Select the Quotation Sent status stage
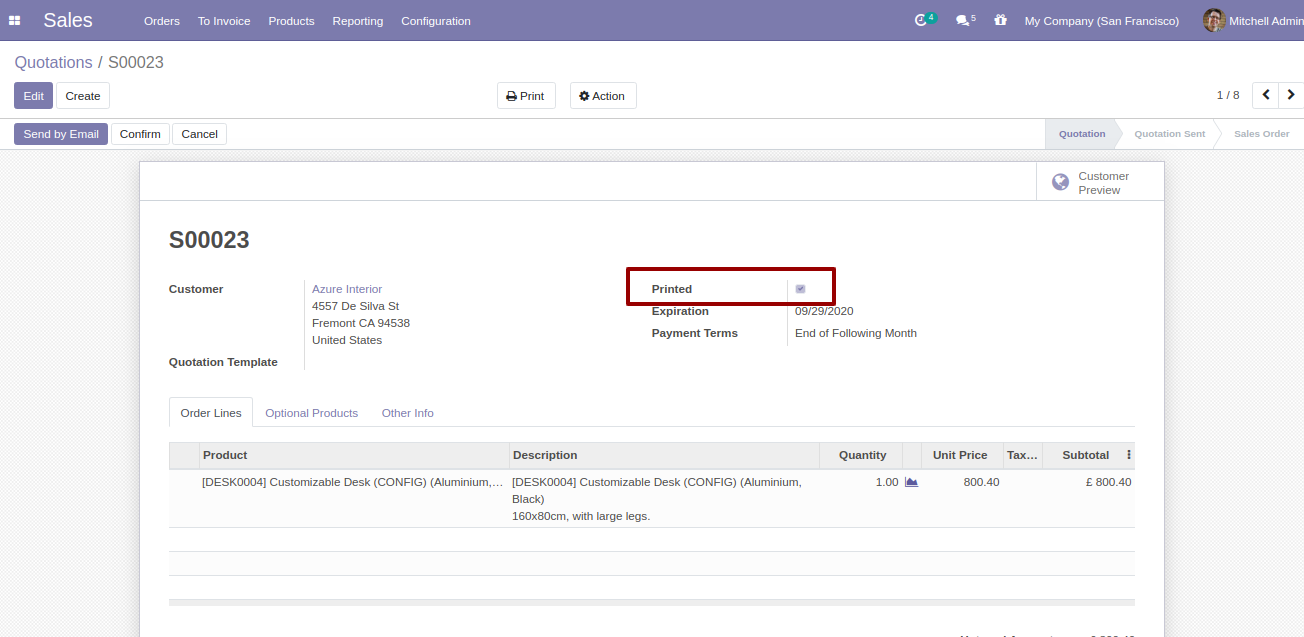Viewport: 1304px width, 637px height. point(1169,134)
